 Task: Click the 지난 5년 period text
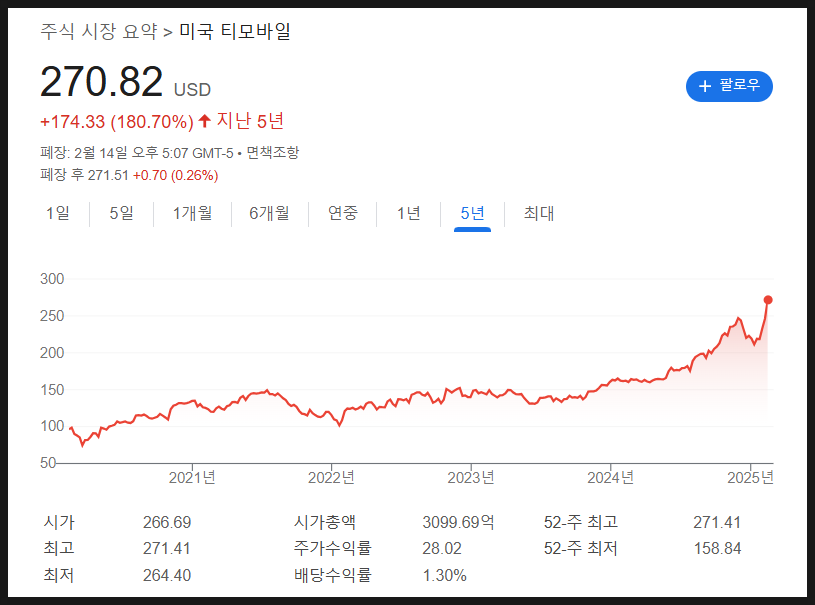pyautogui.click(x=250, y=121)
